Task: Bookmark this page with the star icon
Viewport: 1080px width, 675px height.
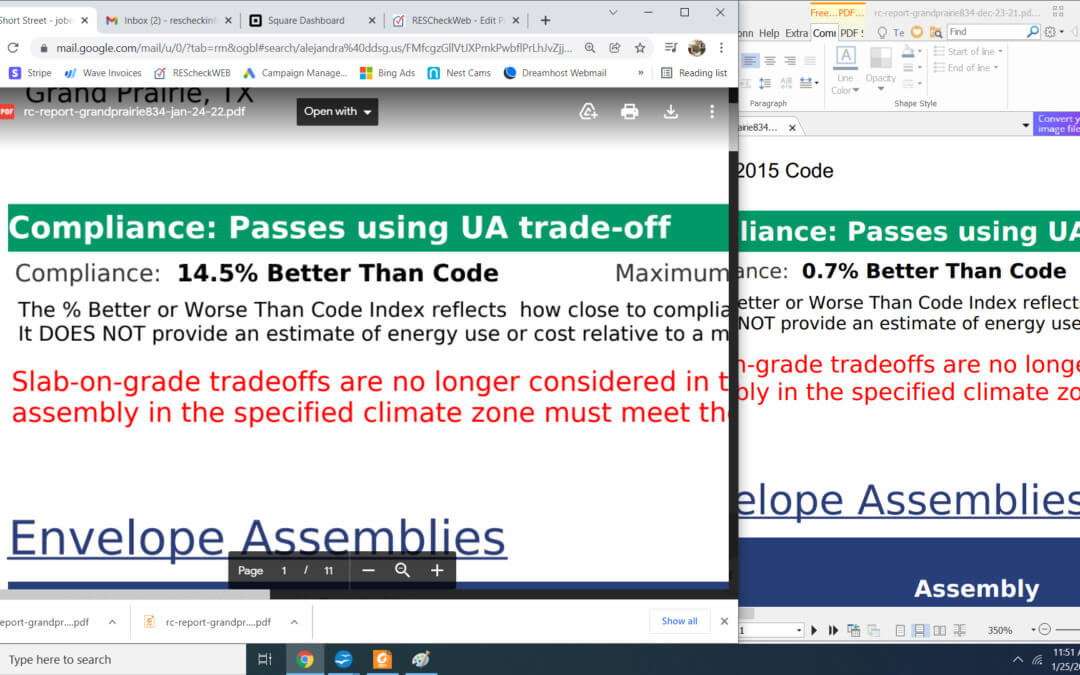Action: [640, 47]
